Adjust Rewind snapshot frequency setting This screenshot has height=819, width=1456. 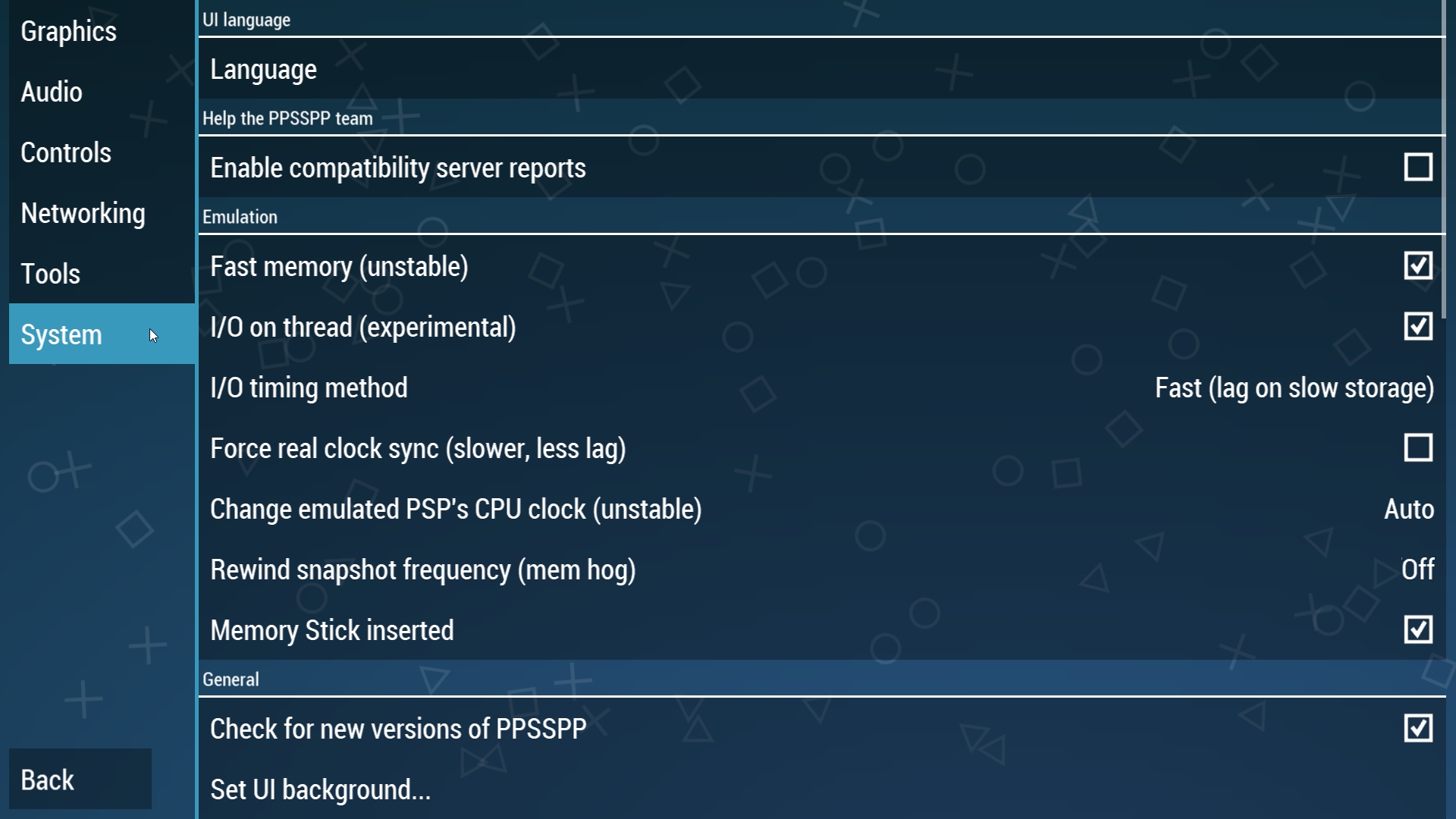(x=822, y=570)
